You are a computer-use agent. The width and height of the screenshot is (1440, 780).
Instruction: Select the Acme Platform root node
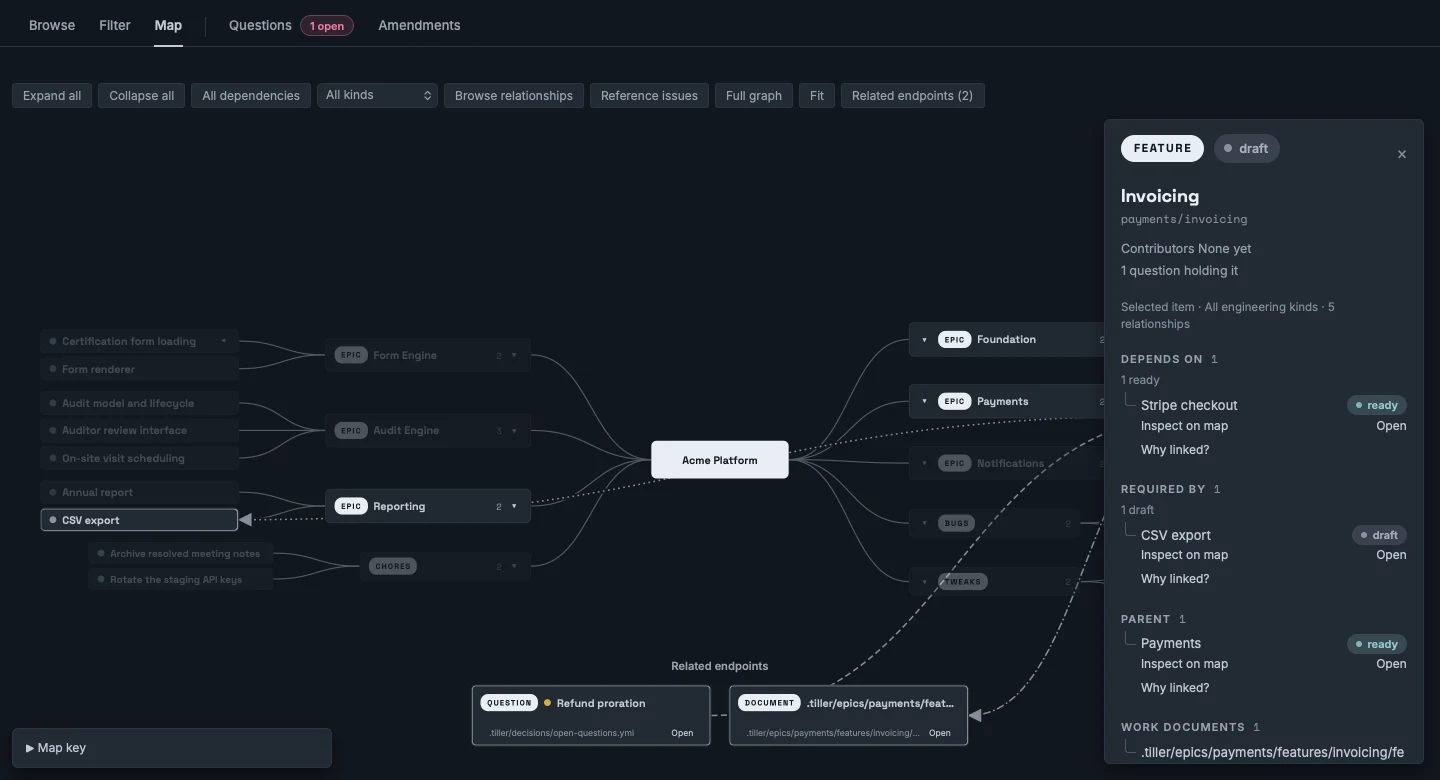tap(720, 460)
